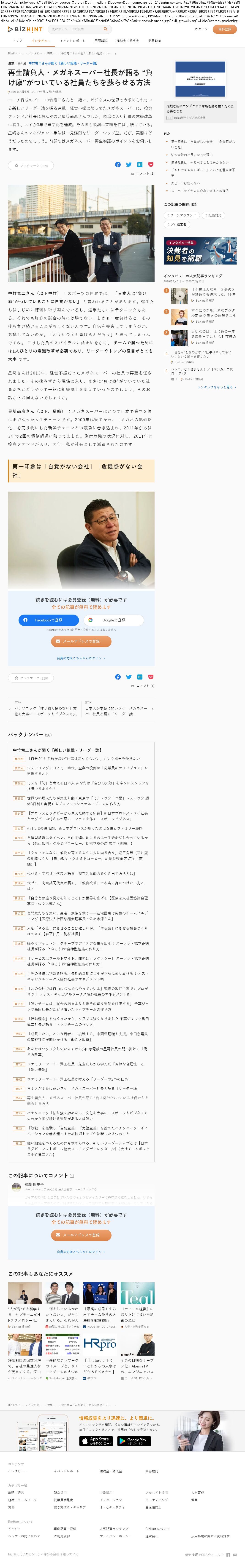Screen dimensions: 245x1568
Task: Click lower Facebook share icon
Action: pos(118,677)
